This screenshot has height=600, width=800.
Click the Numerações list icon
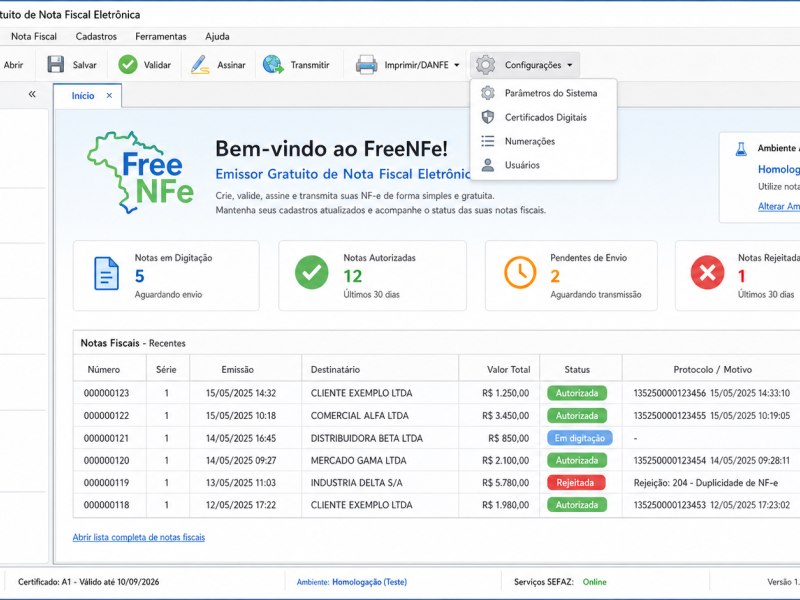point(488,141)
